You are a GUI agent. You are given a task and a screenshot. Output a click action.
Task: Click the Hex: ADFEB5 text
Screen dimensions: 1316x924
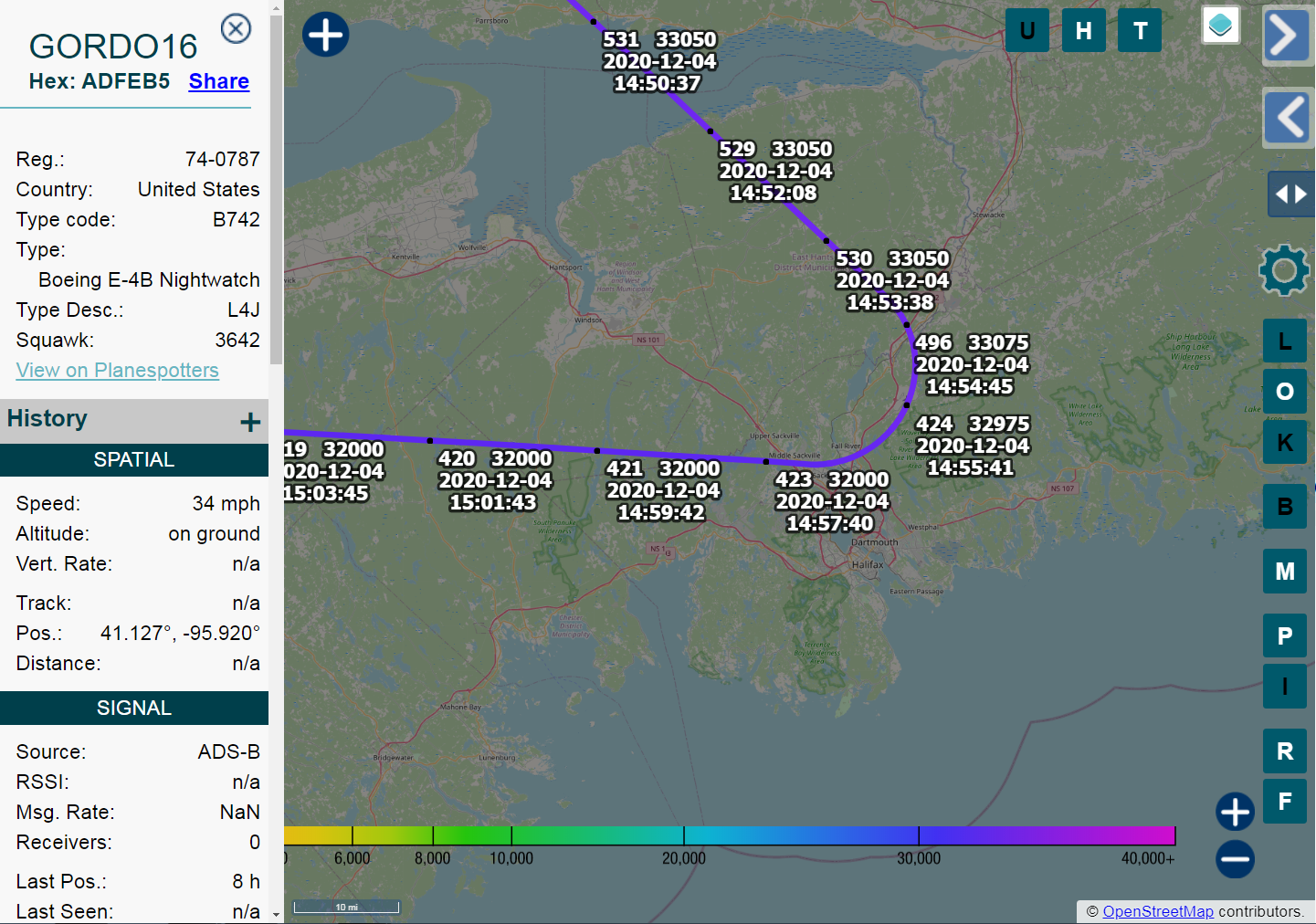(x=100, y=81)
